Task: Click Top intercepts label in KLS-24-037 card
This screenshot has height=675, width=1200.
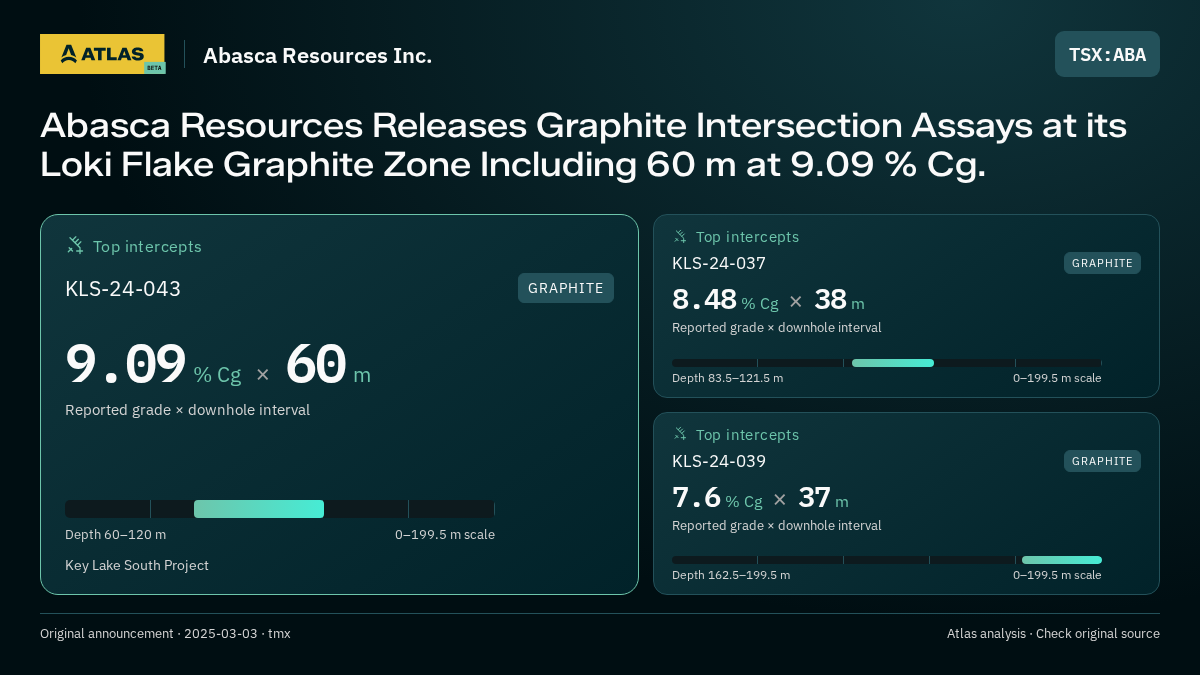Action: click(x=747, y=237)
